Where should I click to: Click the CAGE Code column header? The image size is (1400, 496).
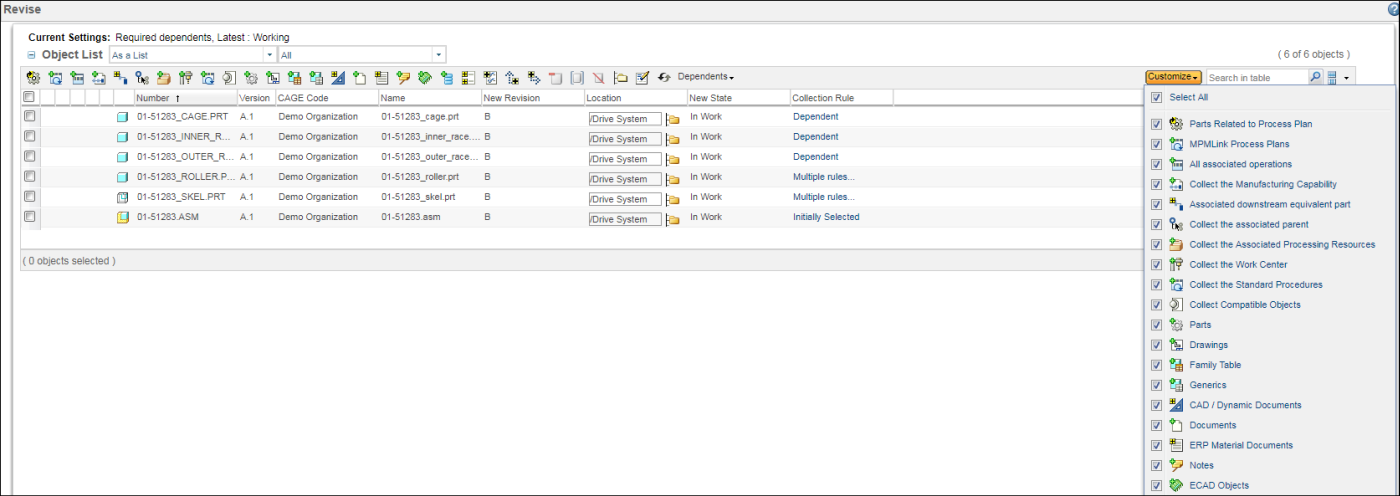coord(327,98)
